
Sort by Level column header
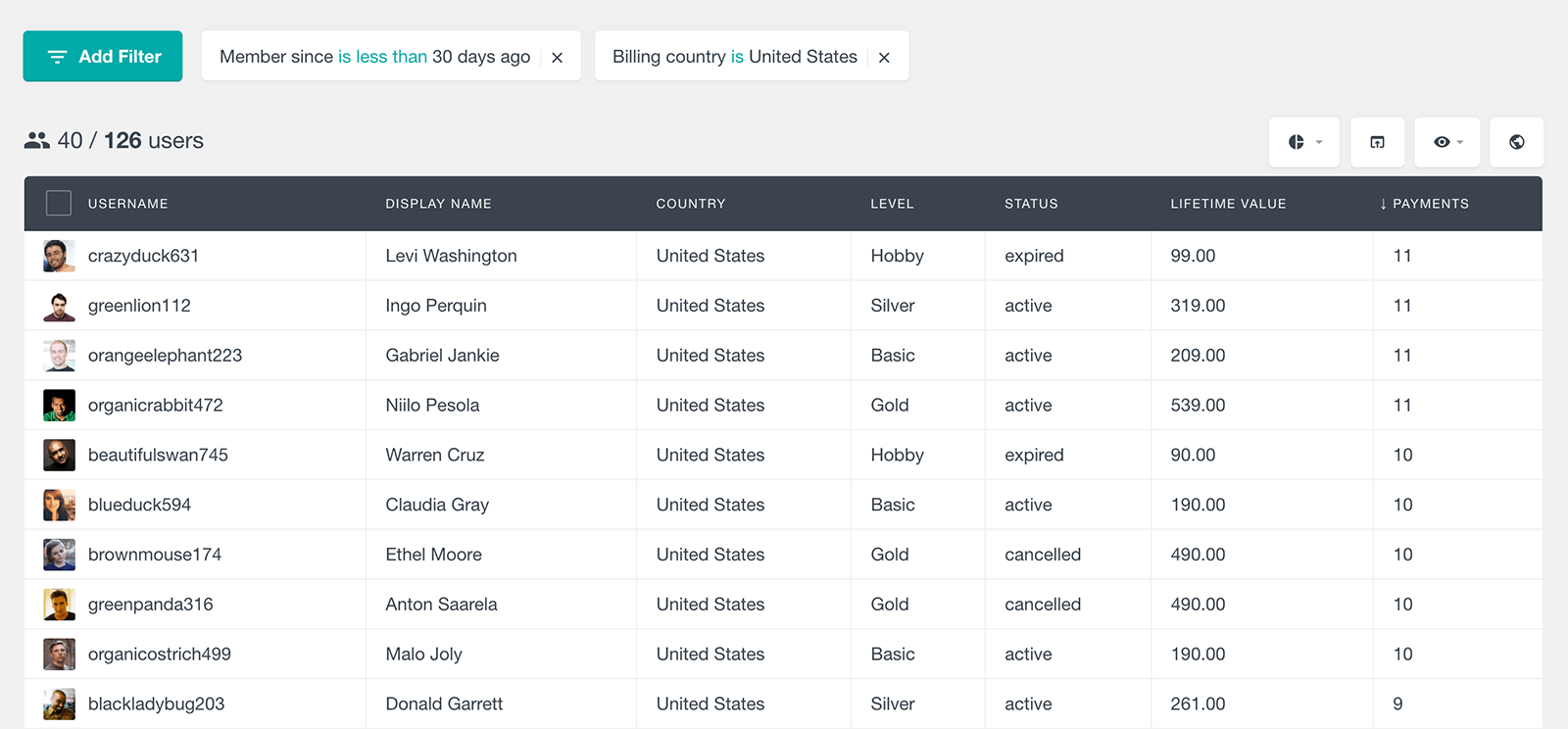pos(892,204)
